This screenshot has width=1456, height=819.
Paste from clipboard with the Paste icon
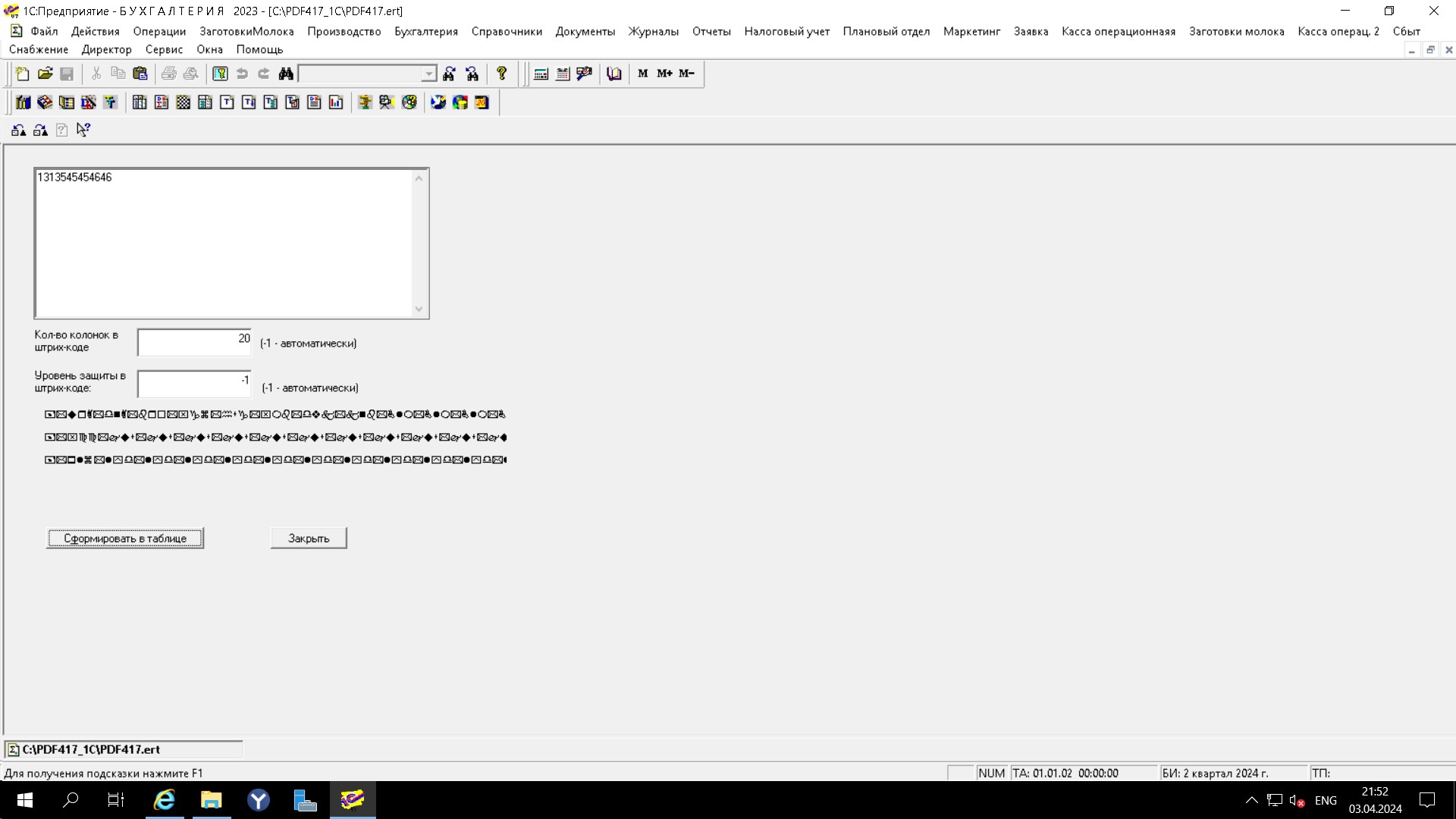140,74
